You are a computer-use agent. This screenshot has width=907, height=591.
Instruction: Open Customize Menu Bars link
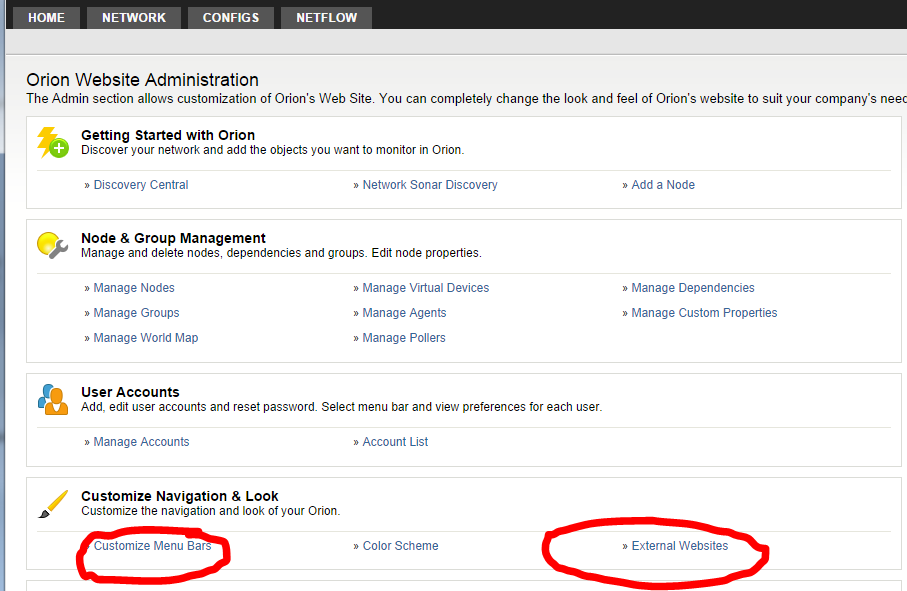(x=153, y=545)
